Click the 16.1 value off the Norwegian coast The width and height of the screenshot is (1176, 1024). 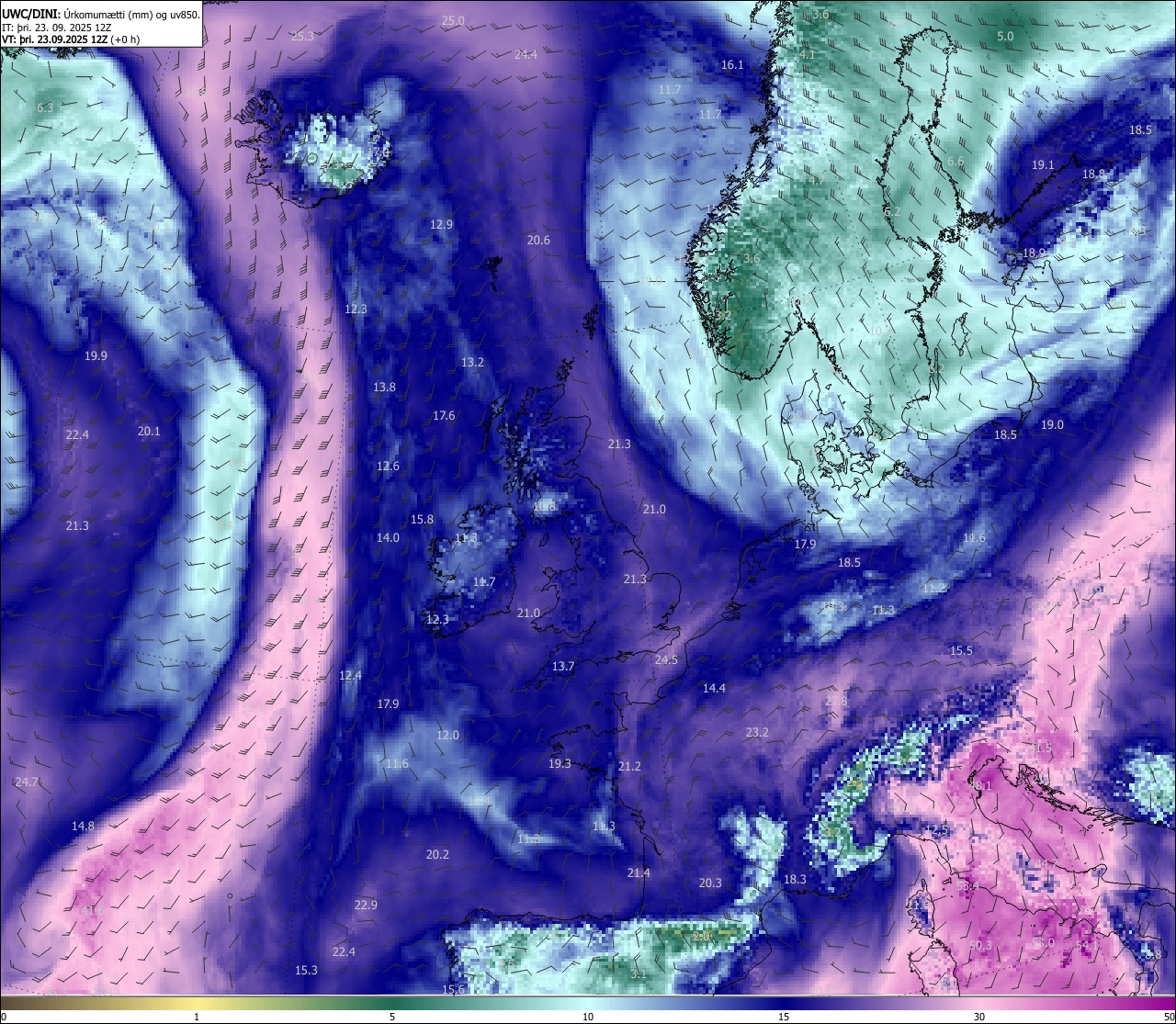coord(732,64)
